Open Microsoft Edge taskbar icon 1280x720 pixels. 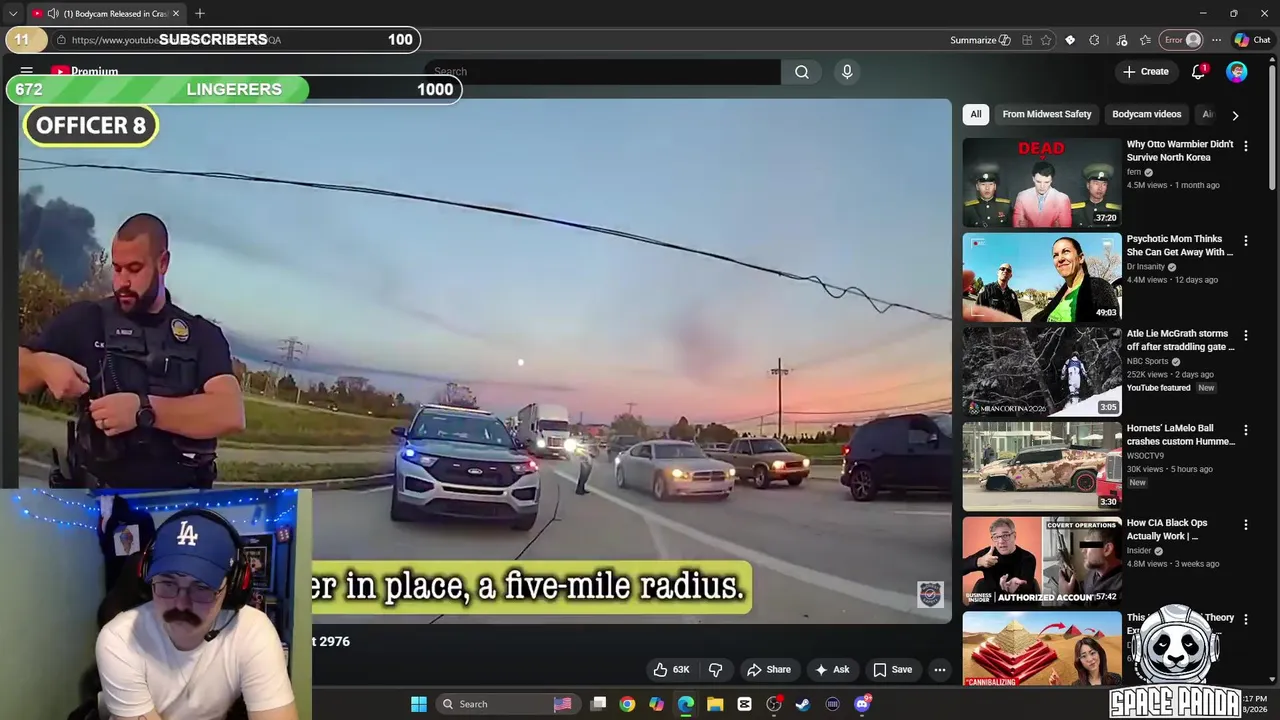click(686, 704)
